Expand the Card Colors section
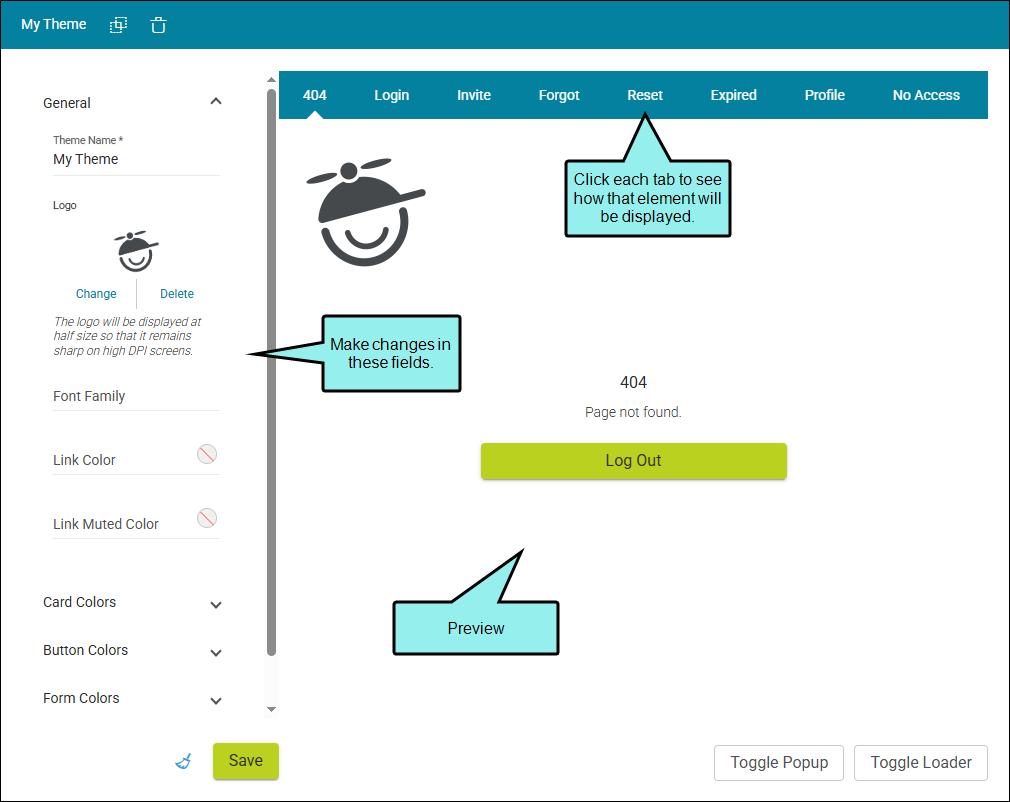The width and height of the screenshot is (1010, 802). point(216,604)
